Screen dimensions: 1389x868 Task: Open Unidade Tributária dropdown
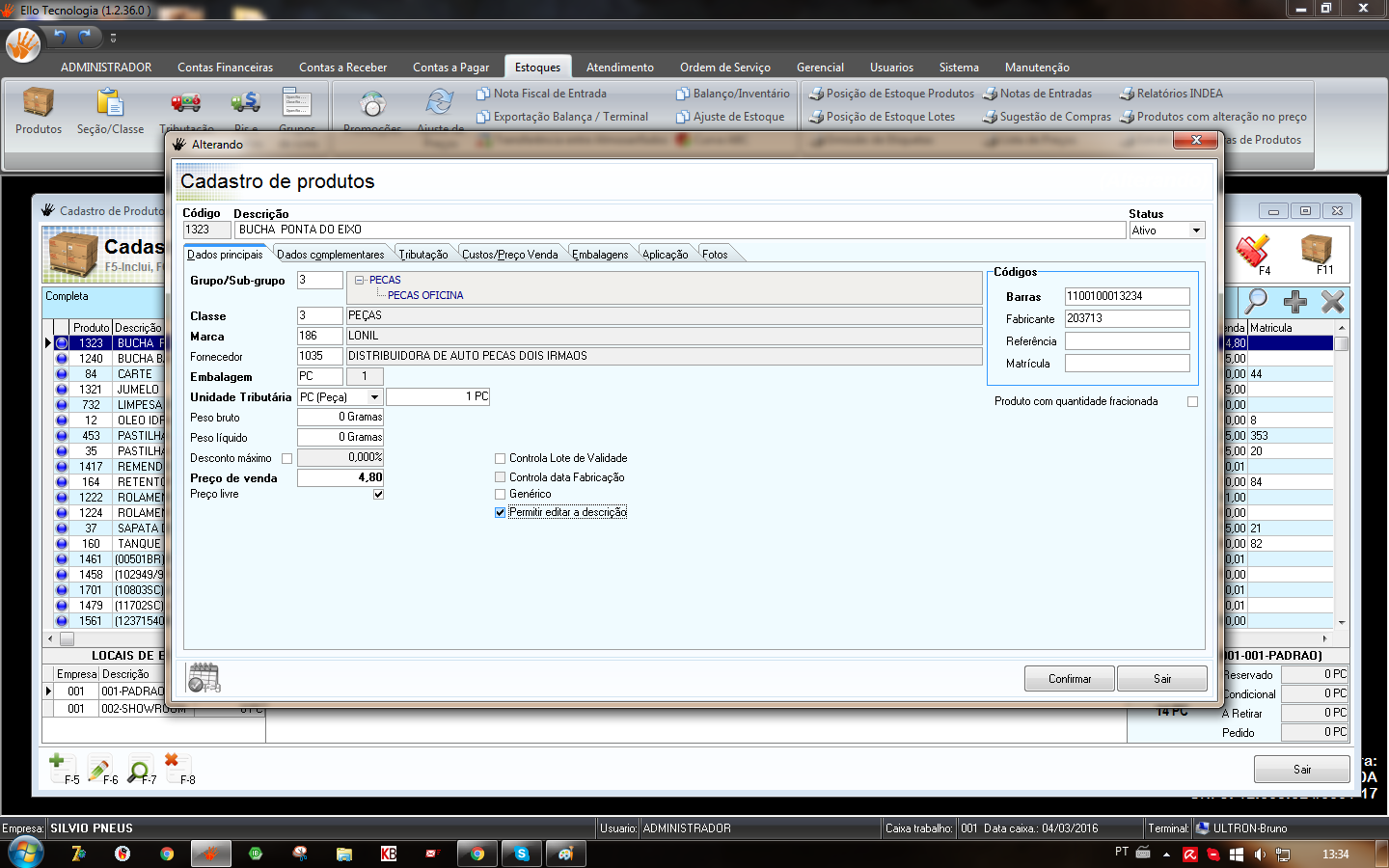374,397
